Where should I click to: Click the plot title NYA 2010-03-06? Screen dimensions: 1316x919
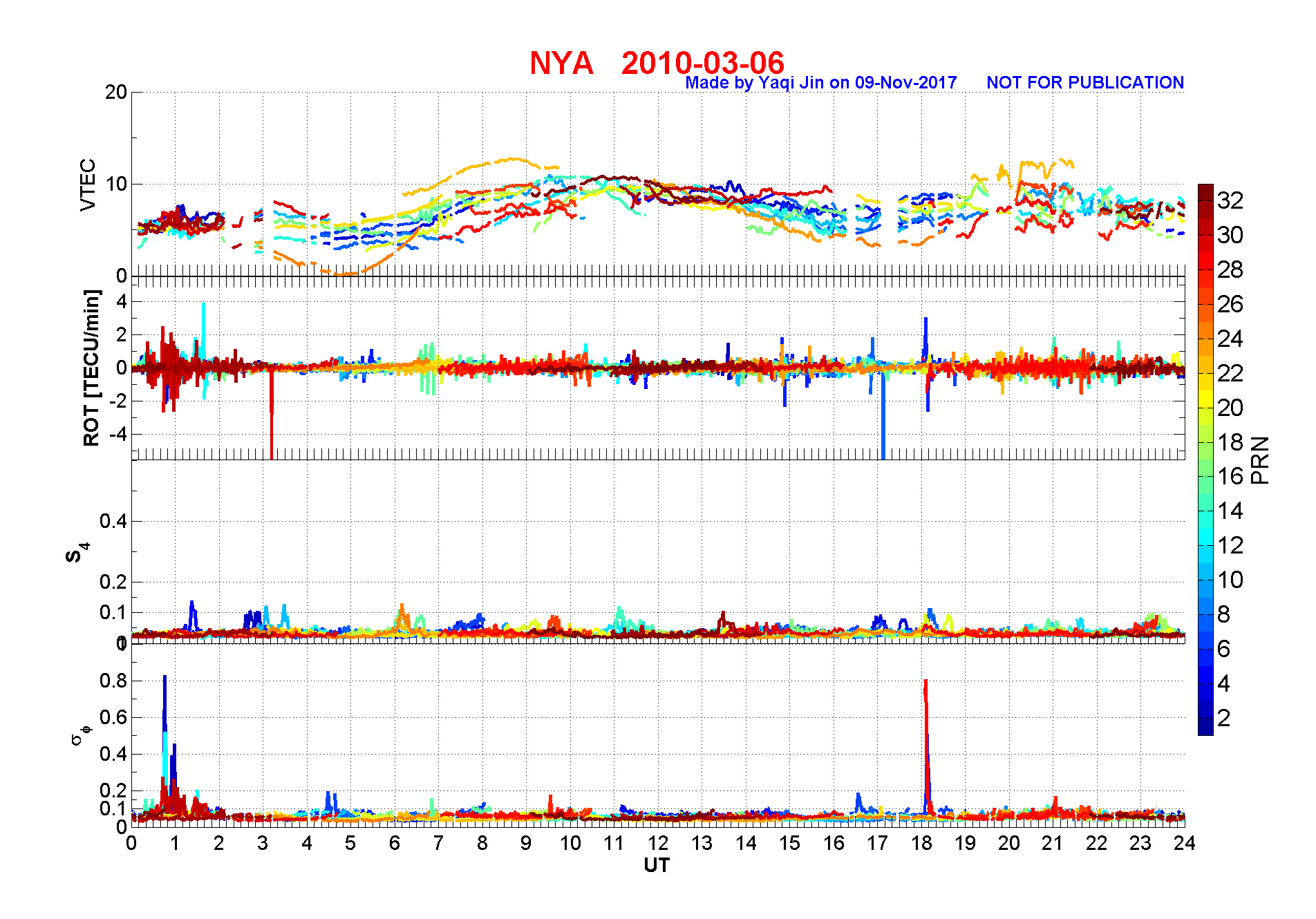657,63
